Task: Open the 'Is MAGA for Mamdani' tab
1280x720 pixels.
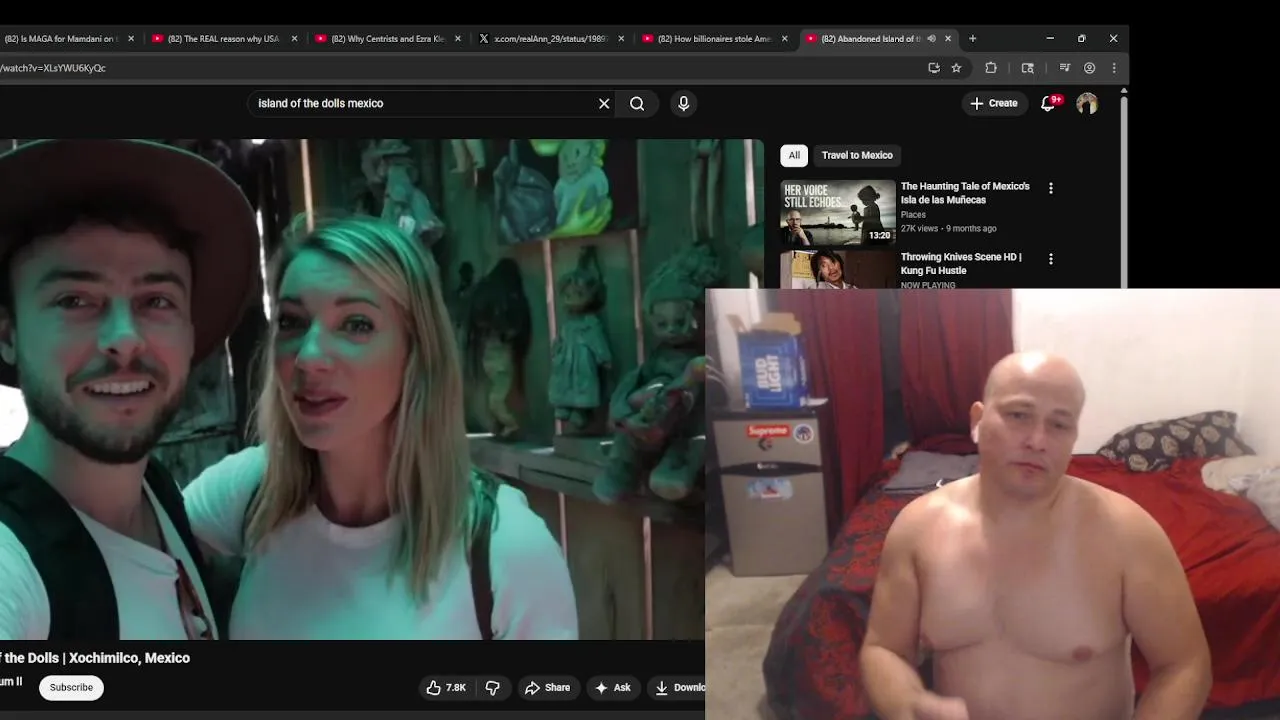Action: click(x=62, y=39)
